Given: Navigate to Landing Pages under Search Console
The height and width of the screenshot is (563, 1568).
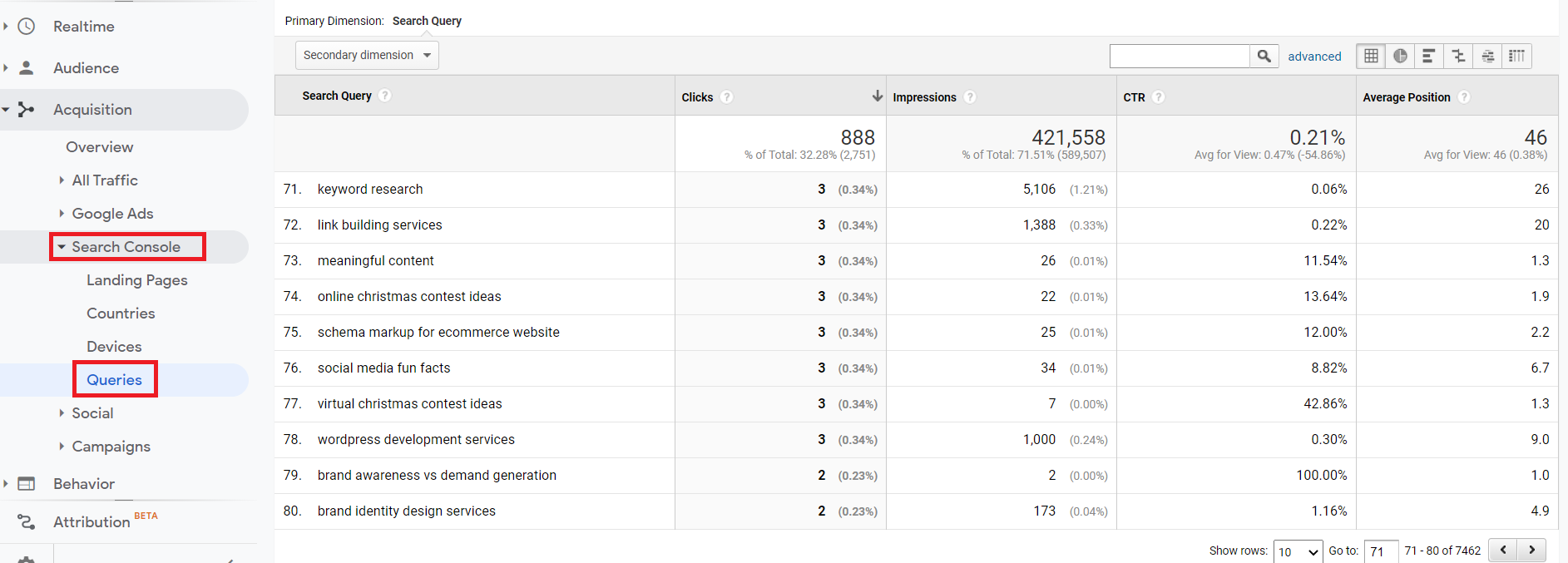Looking at the screenshot, I should [136, 279].
